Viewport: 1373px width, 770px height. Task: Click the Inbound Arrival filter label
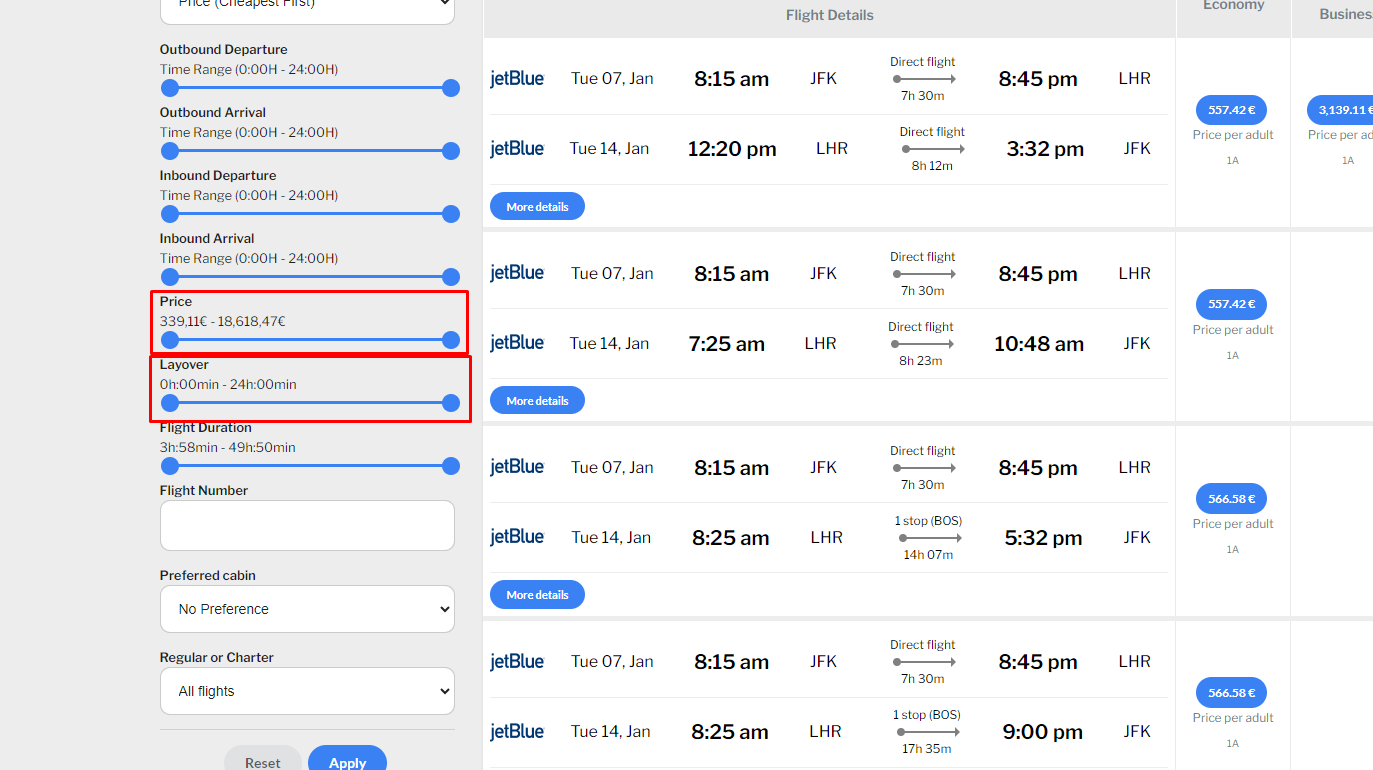pos(207,238)
